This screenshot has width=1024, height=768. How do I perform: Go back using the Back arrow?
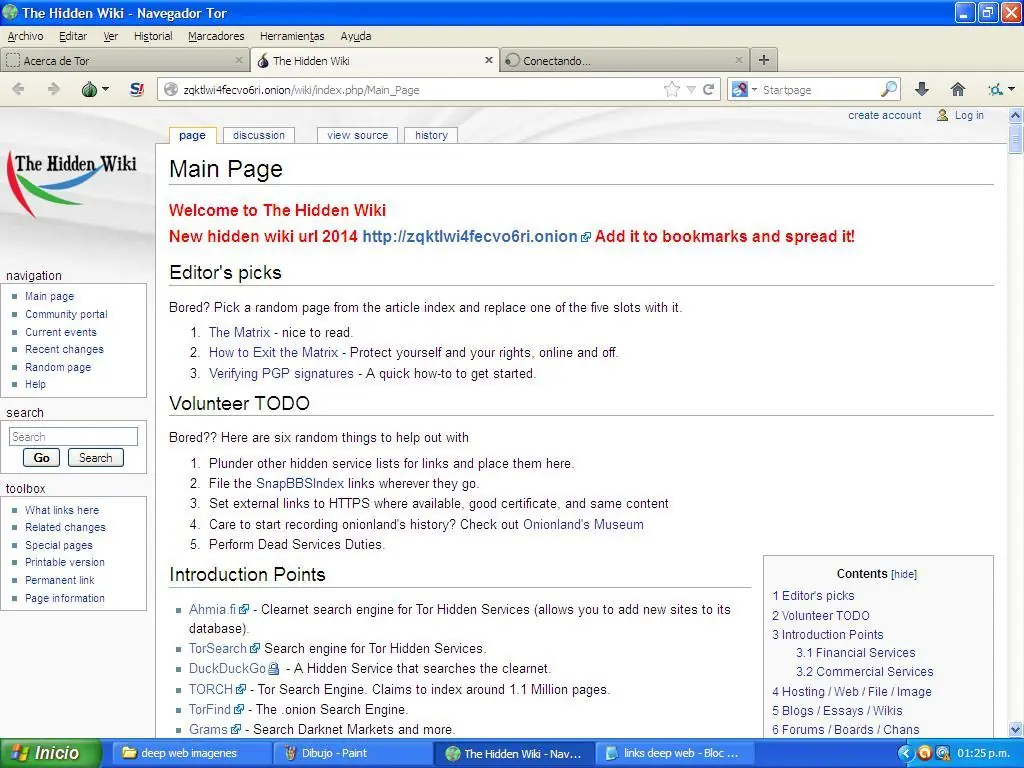(19, 89)
